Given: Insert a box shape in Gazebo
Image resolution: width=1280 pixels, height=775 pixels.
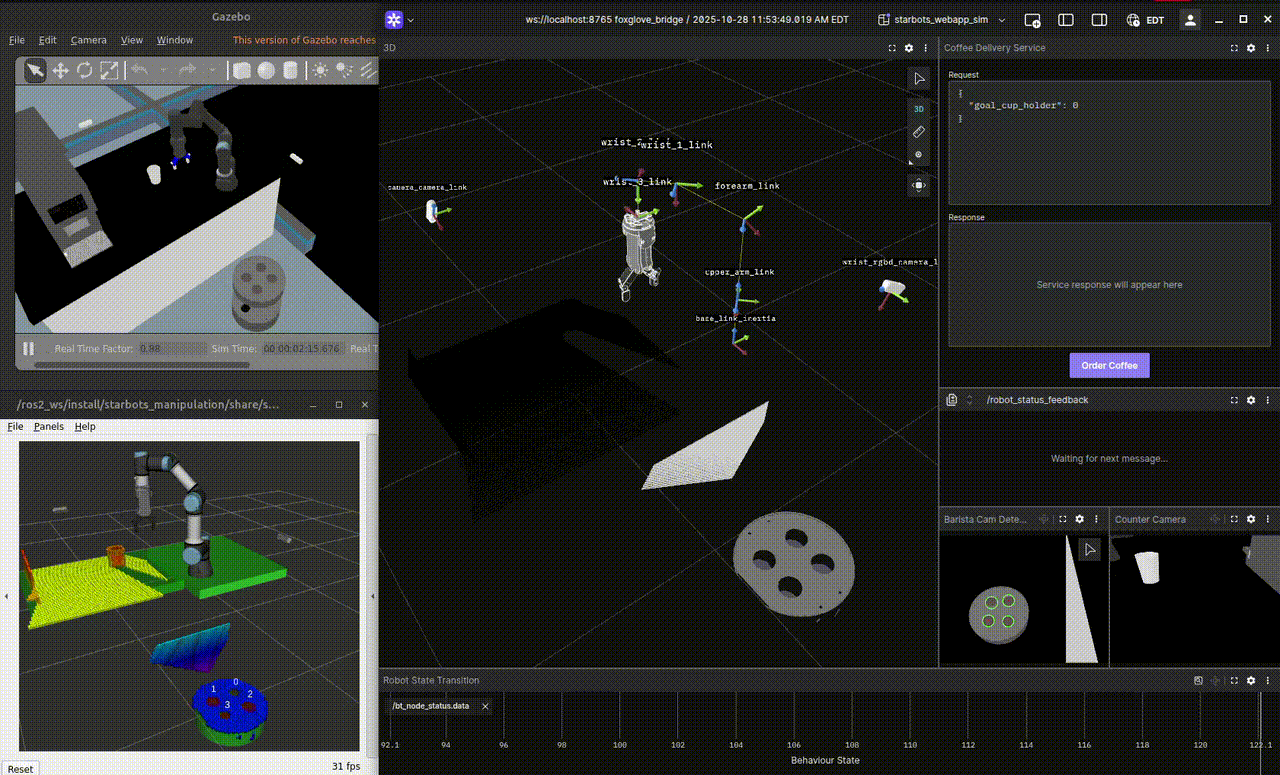Looking at the screenshot, I should [x=241, y=70].
